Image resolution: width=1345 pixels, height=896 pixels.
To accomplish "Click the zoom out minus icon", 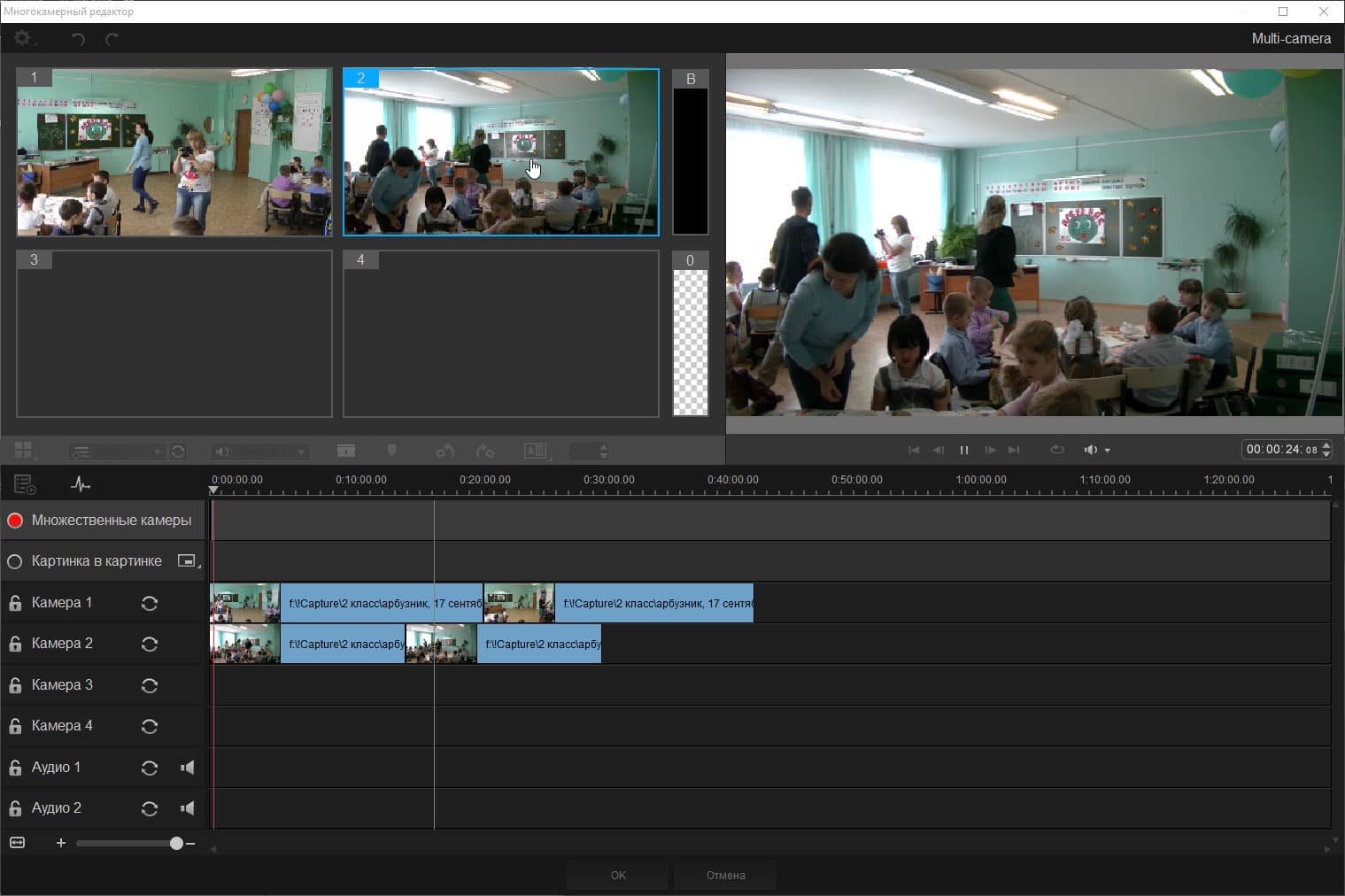I will click(x=190, y=843).
